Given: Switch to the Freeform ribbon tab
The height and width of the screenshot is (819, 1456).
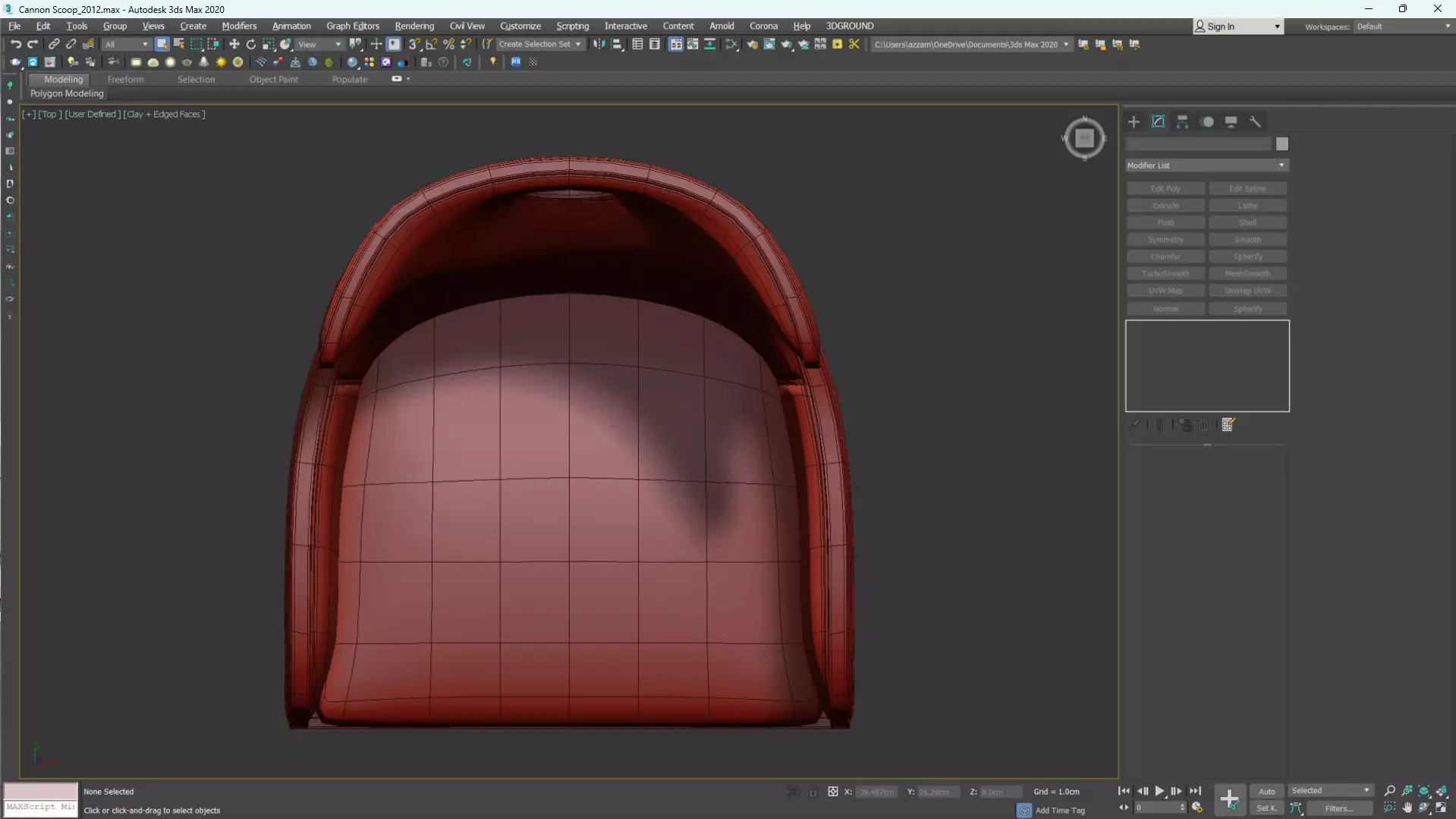Looking at the screenshot, I should pos(125,79).
